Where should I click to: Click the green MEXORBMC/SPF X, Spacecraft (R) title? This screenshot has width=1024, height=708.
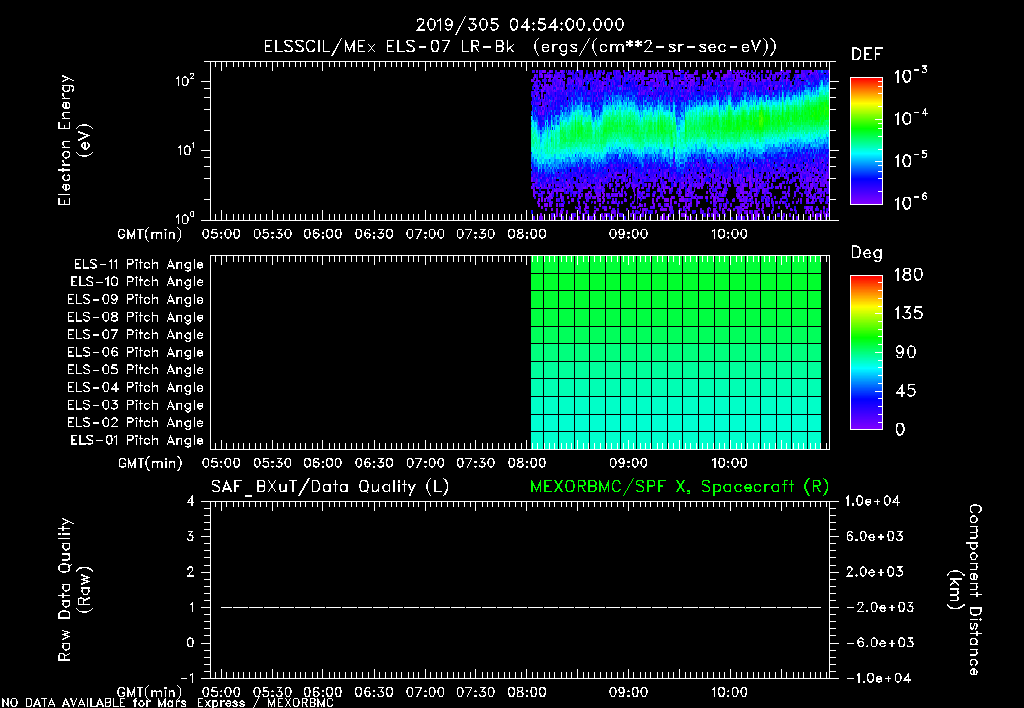[x=679, y=487]
